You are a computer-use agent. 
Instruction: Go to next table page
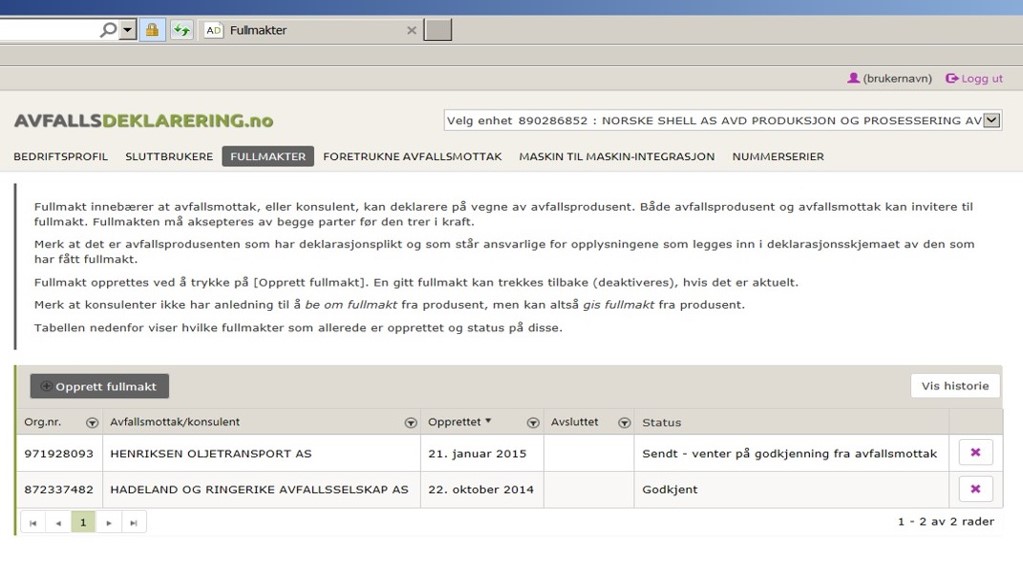pos(109,522)
